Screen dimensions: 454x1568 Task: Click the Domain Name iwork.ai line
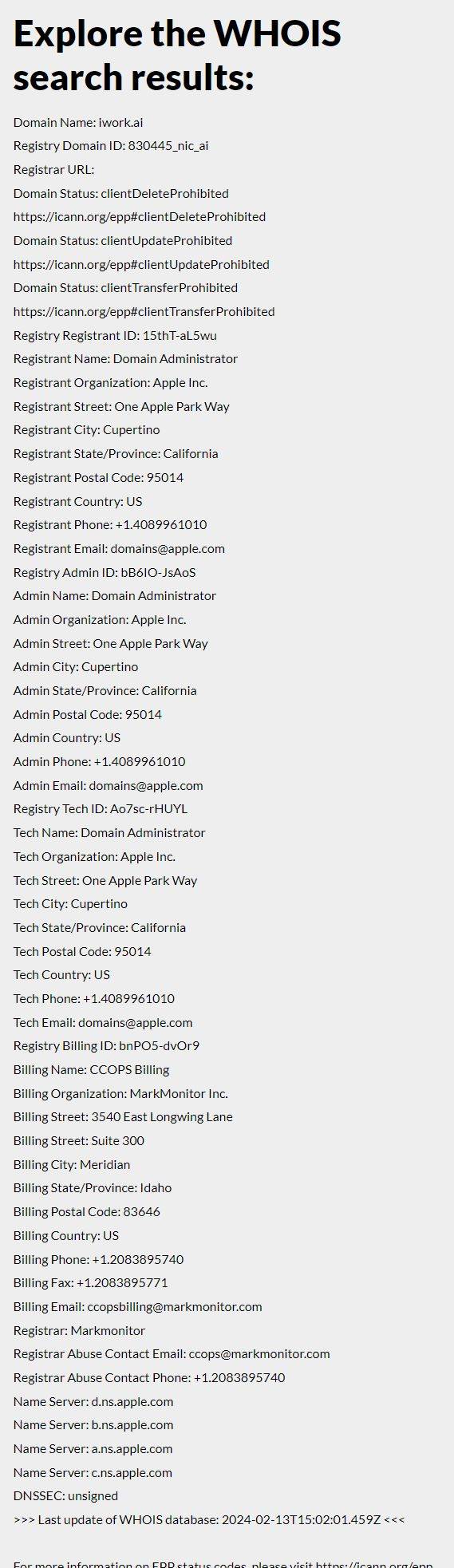coord(78,122)
